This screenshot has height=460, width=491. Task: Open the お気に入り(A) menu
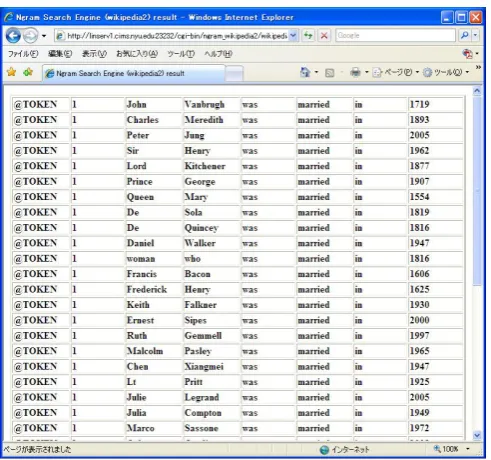click(137, 54)
